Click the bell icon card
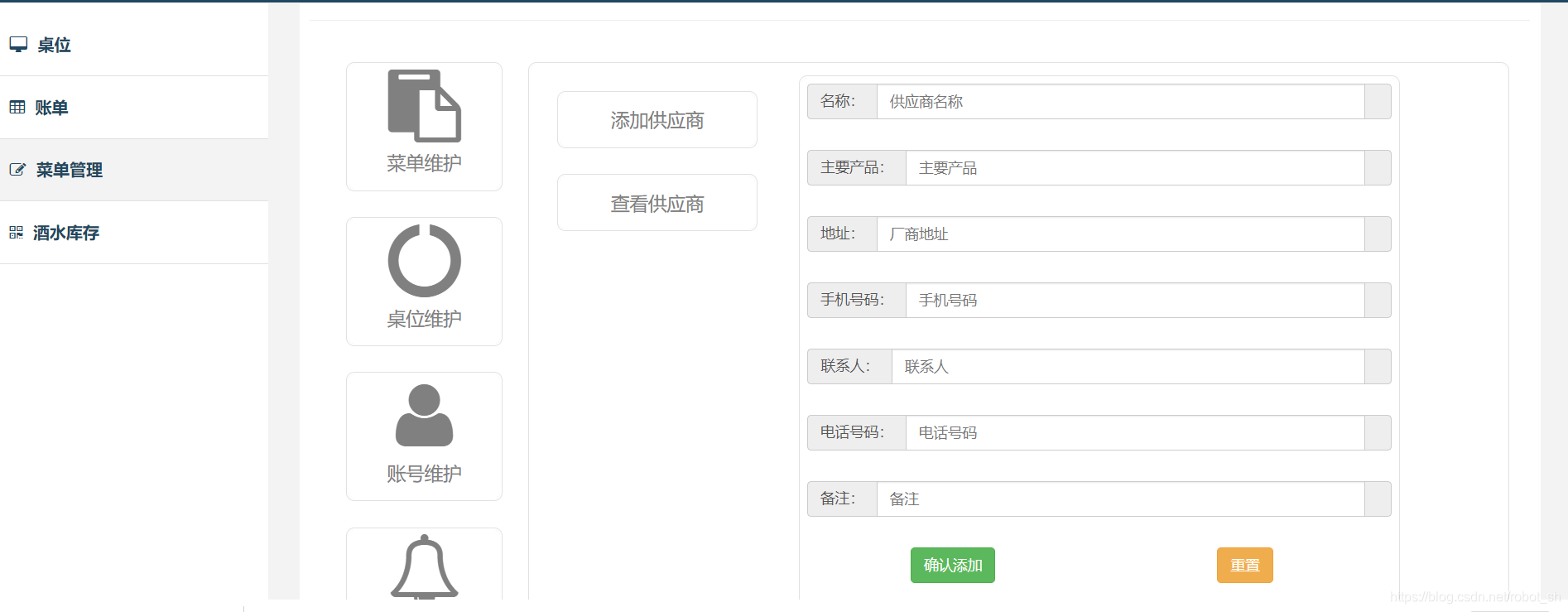This screenshot has width=1568, height=612. (424, 564)
